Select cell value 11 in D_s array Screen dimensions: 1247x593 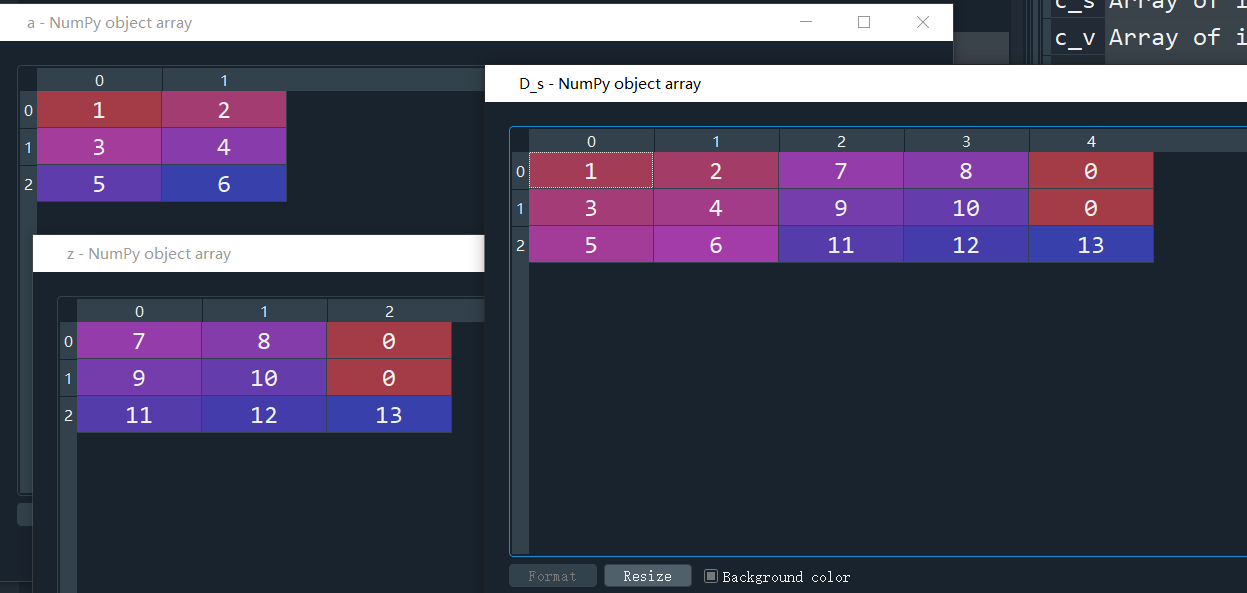coord(841,245)
